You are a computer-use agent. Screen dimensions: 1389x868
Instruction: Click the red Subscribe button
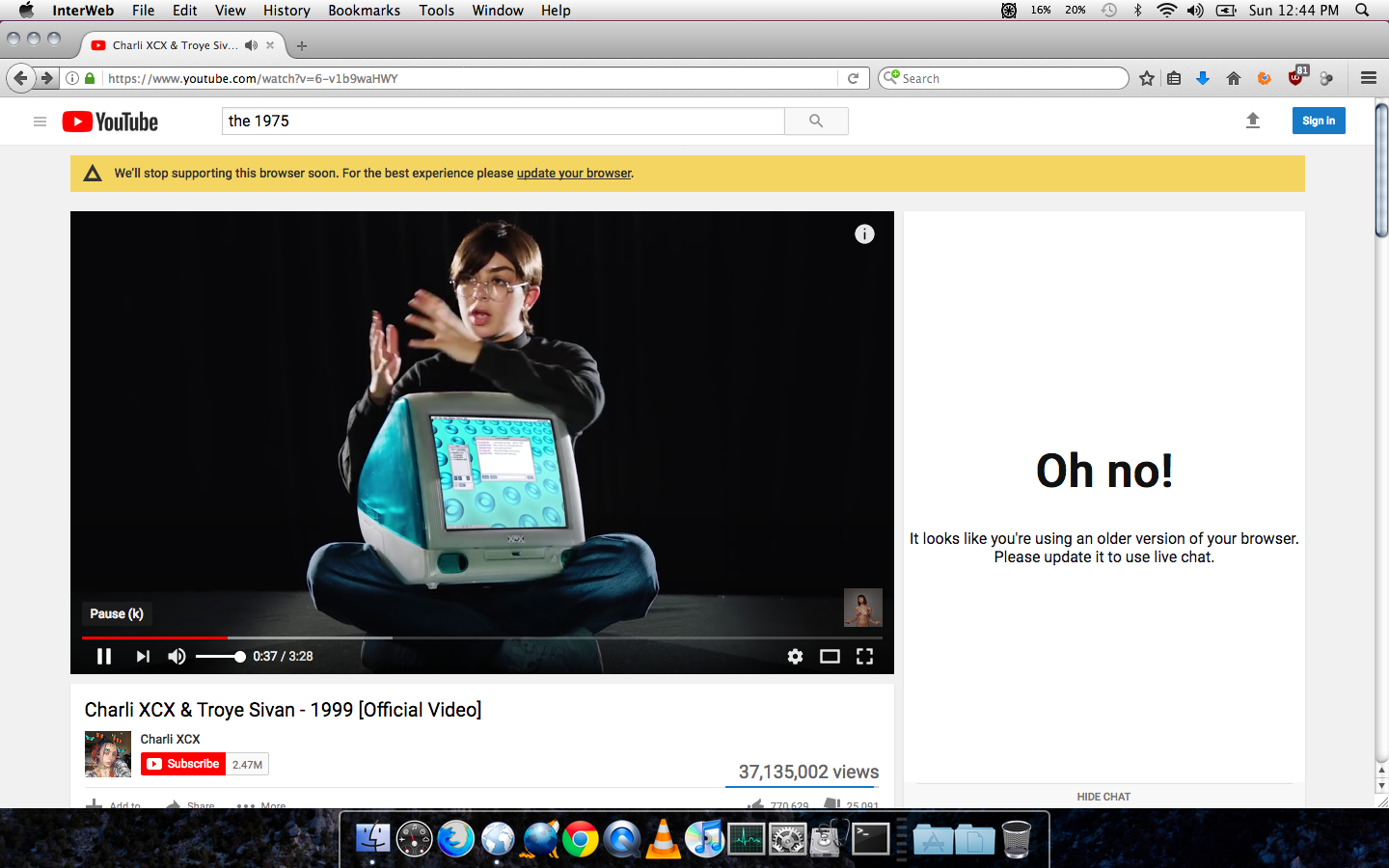click(x=183, y=764)
